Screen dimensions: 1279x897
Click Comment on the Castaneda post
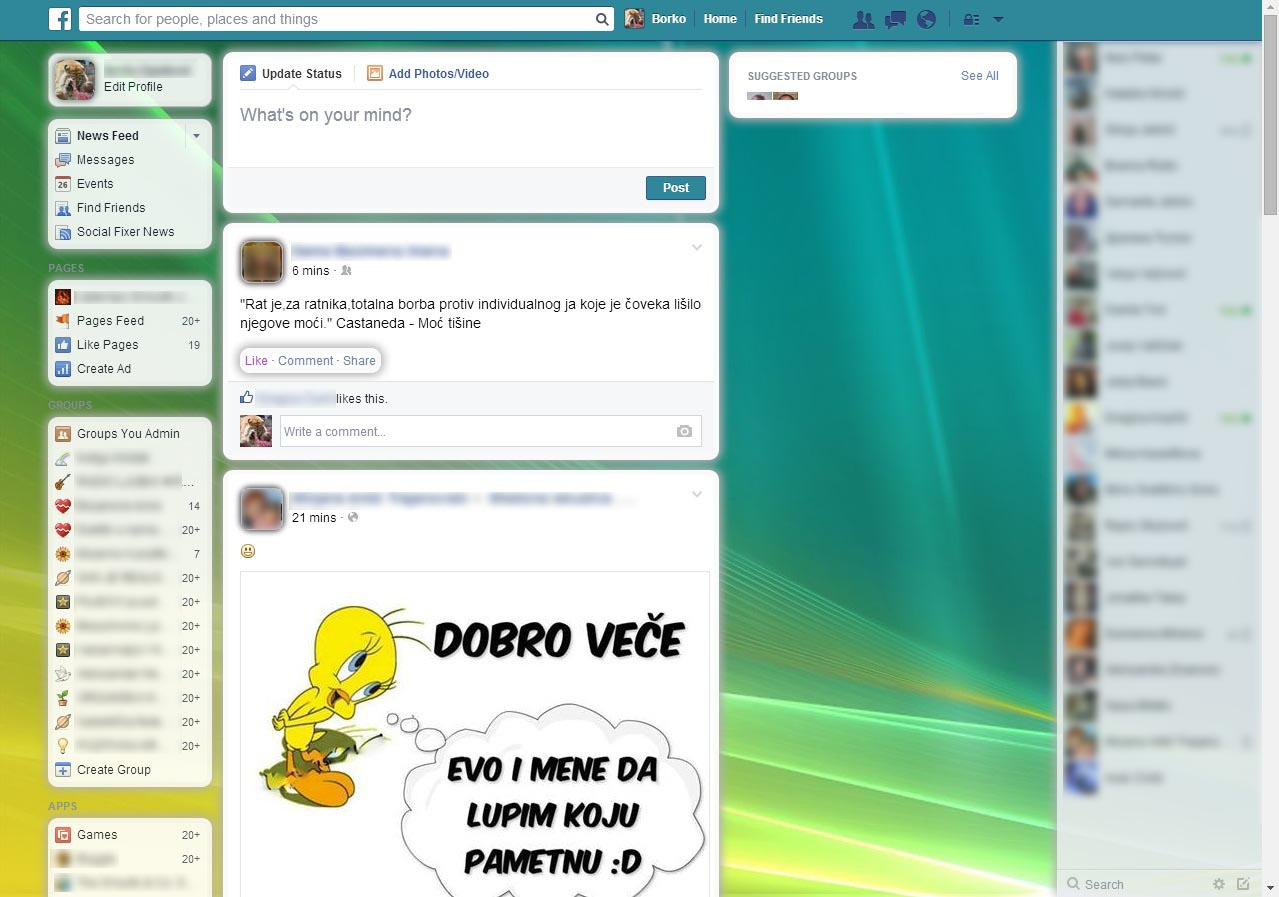[x=305, y=361]
